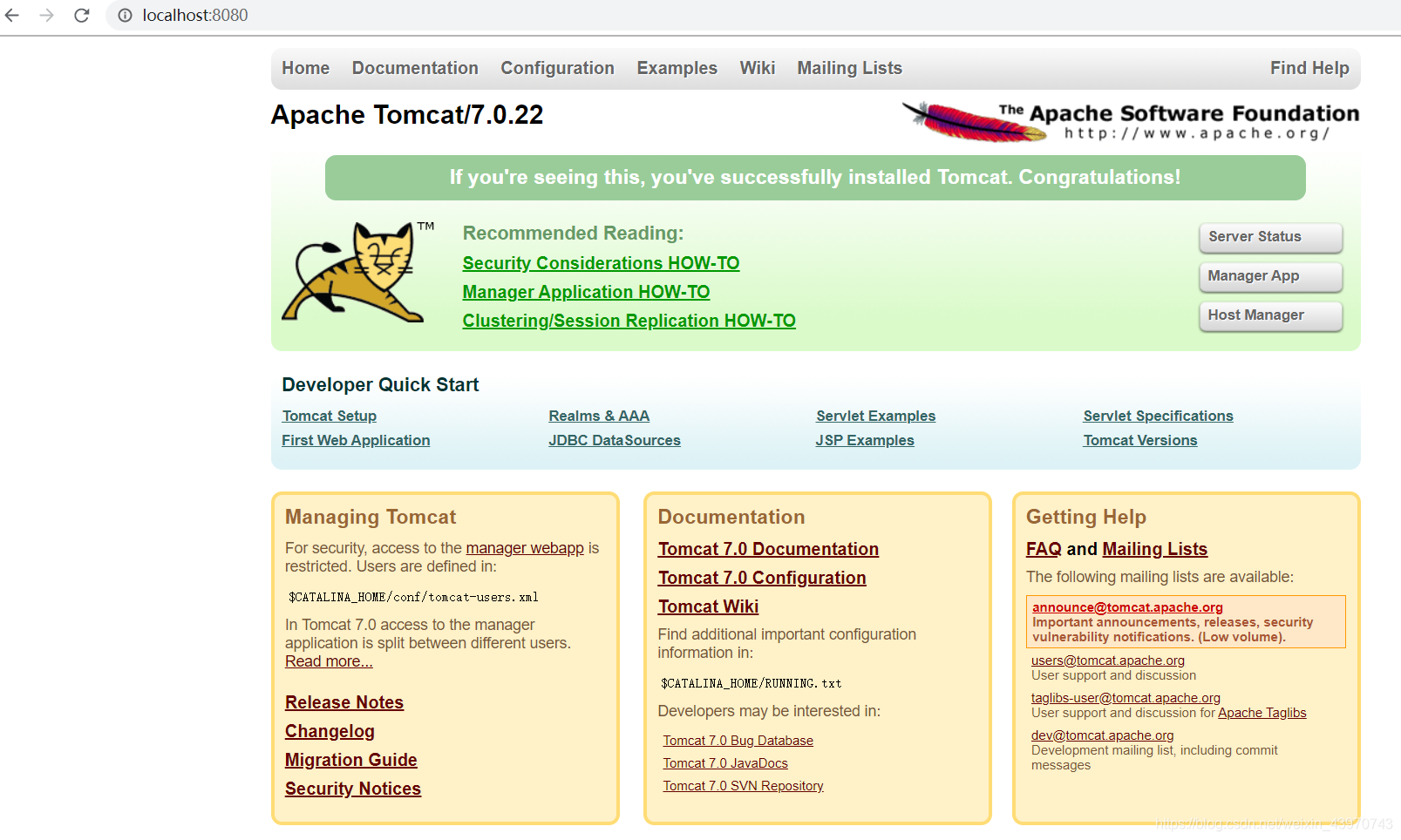
Task: Open Examples in the top navigation
Action: point(677,68)
